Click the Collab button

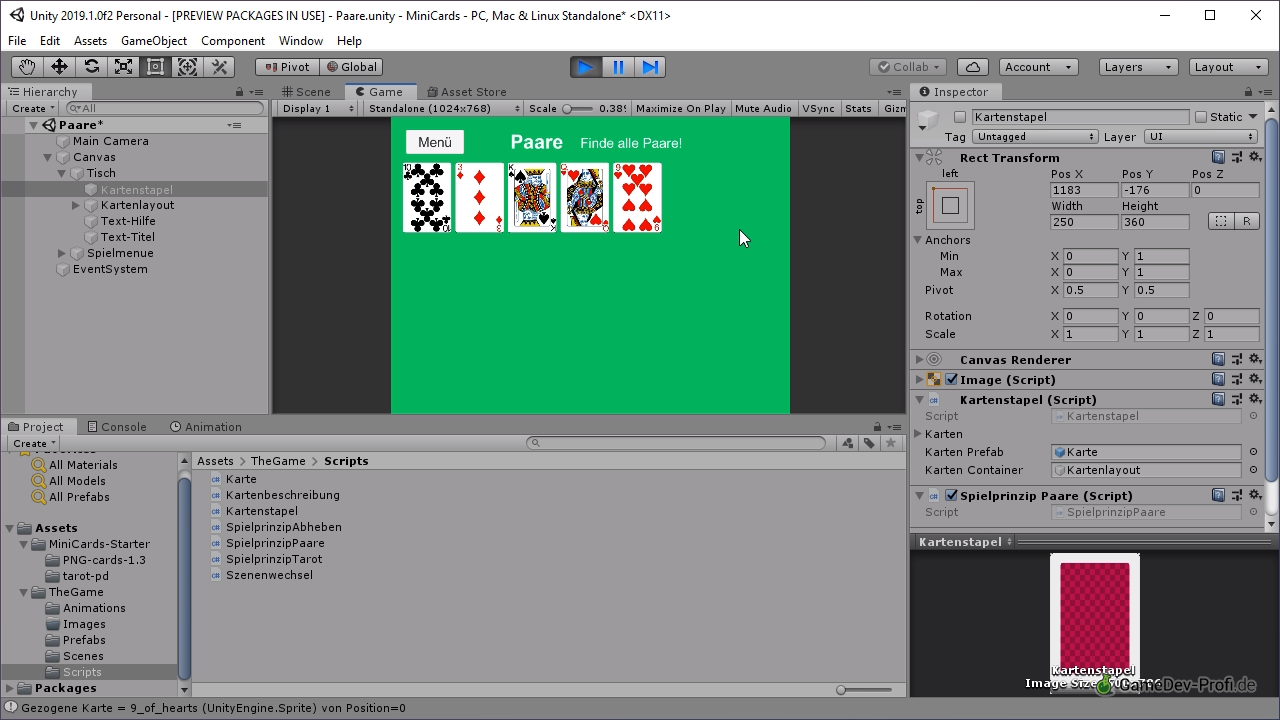point(908,67)
